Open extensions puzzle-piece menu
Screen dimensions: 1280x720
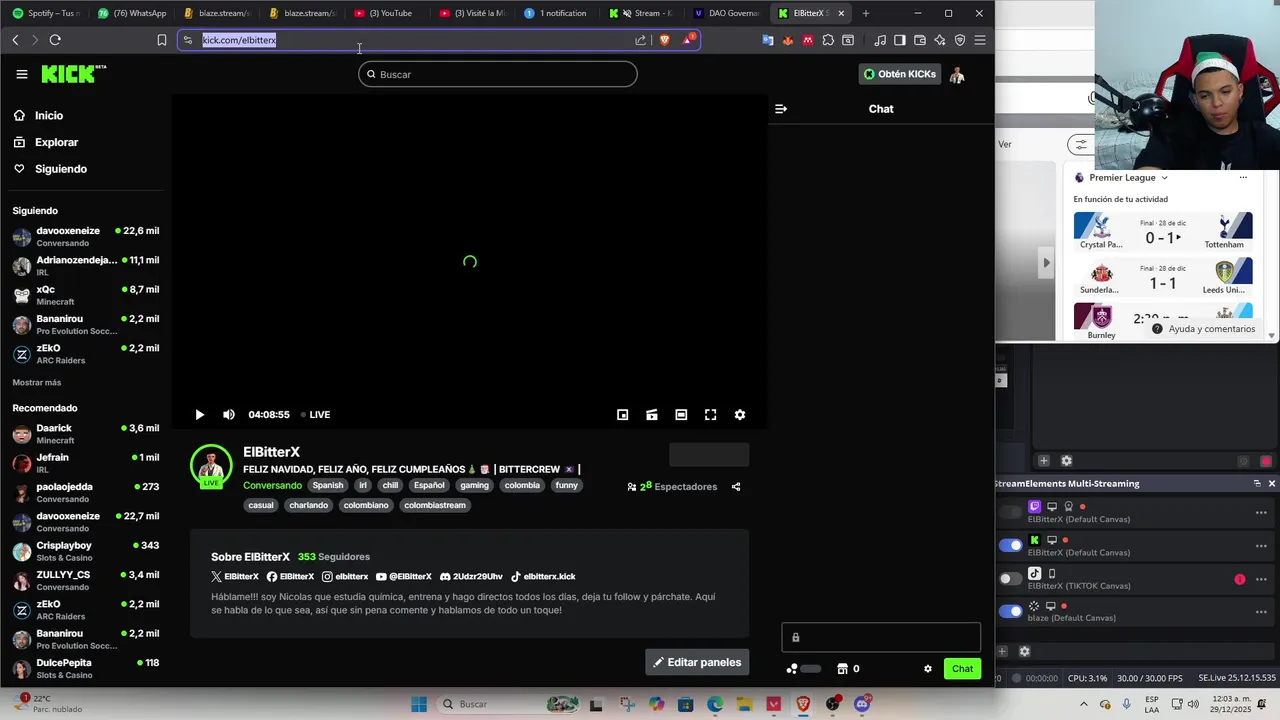pos(828,40)
